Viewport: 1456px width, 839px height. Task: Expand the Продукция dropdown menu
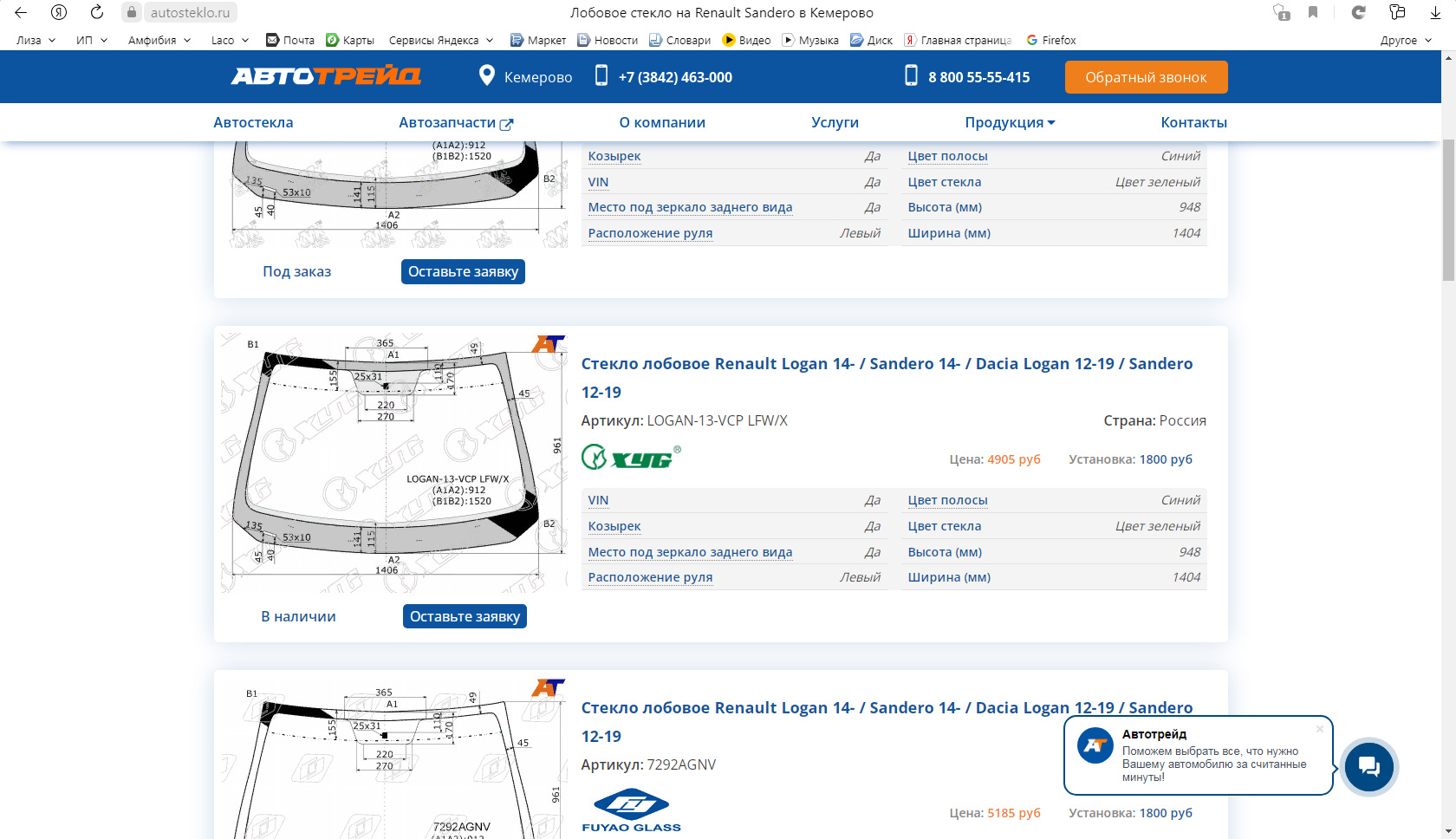(1011, 123)
